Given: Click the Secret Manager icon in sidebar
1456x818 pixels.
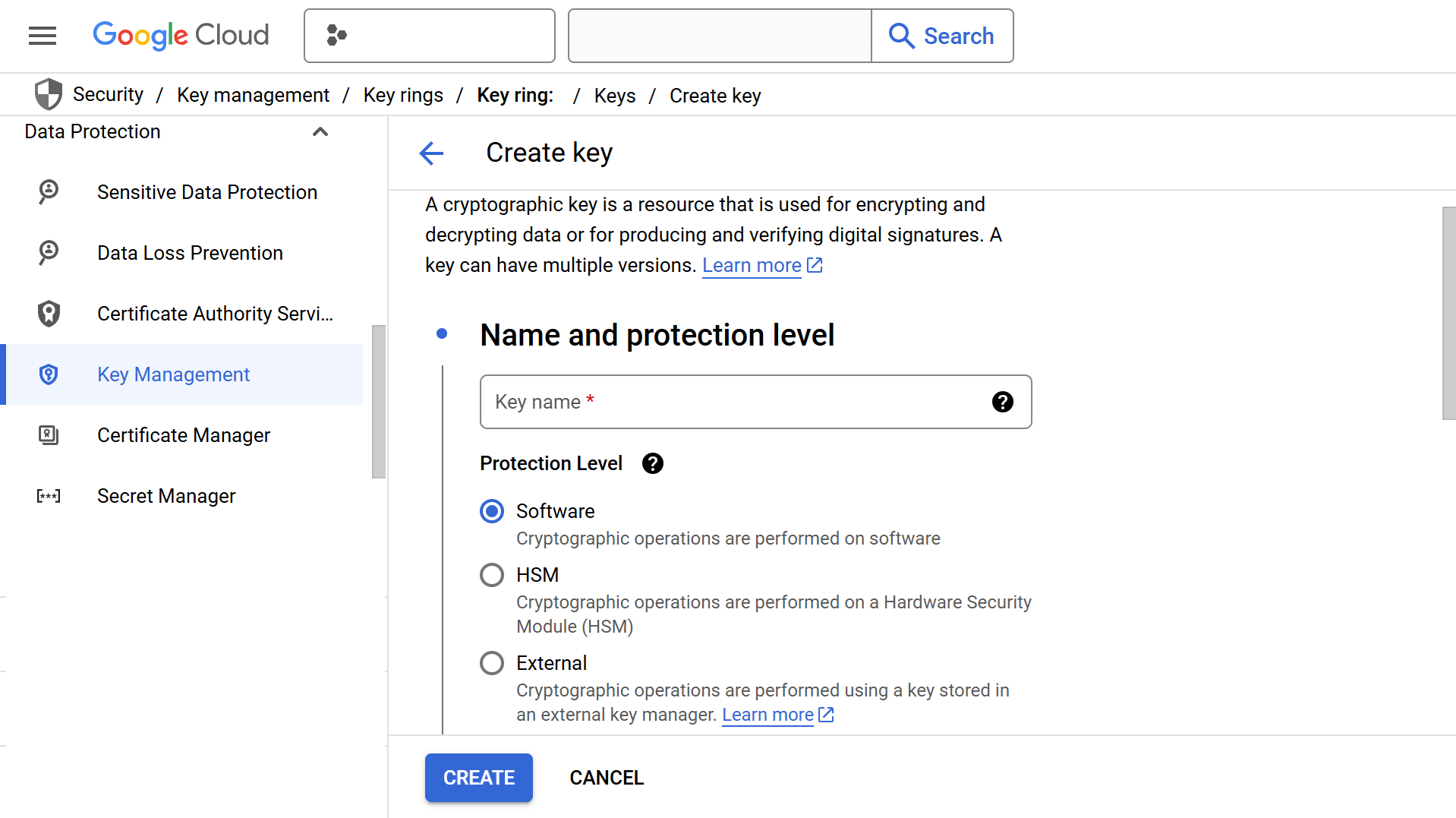Looking at the screenshot, I should coord(49,496).
